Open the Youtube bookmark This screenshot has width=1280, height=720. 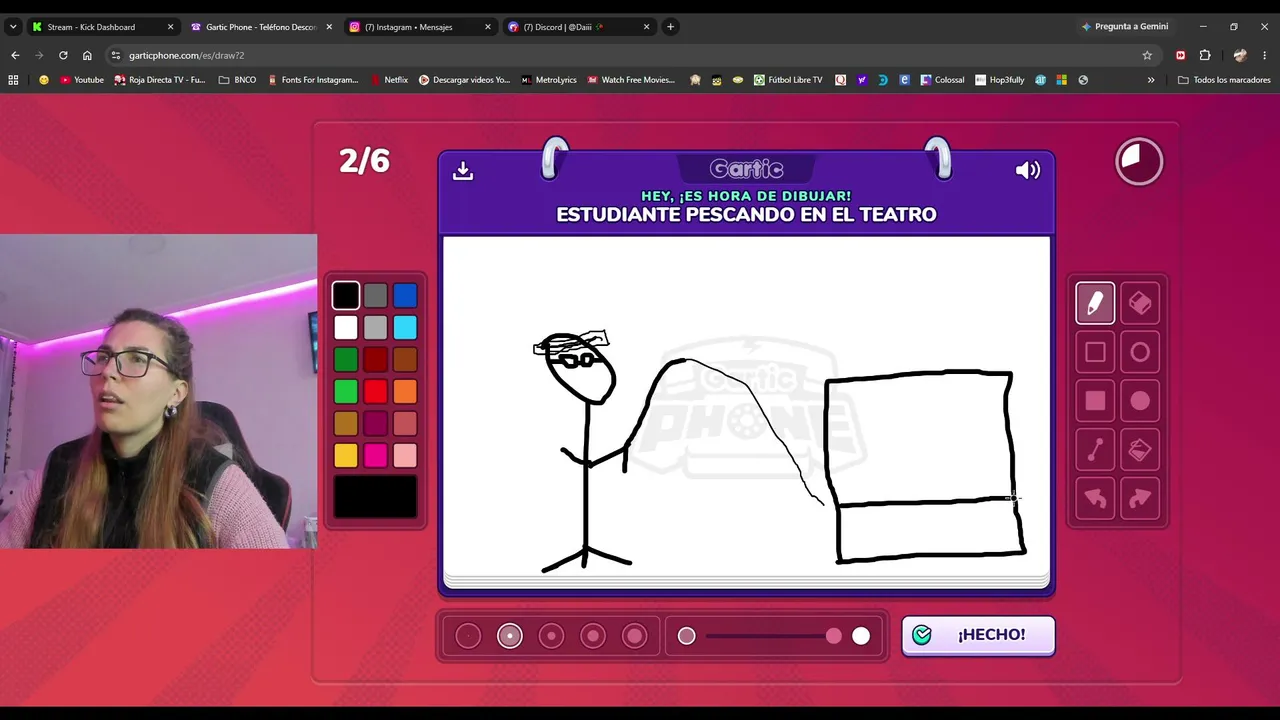coord(82,80)
